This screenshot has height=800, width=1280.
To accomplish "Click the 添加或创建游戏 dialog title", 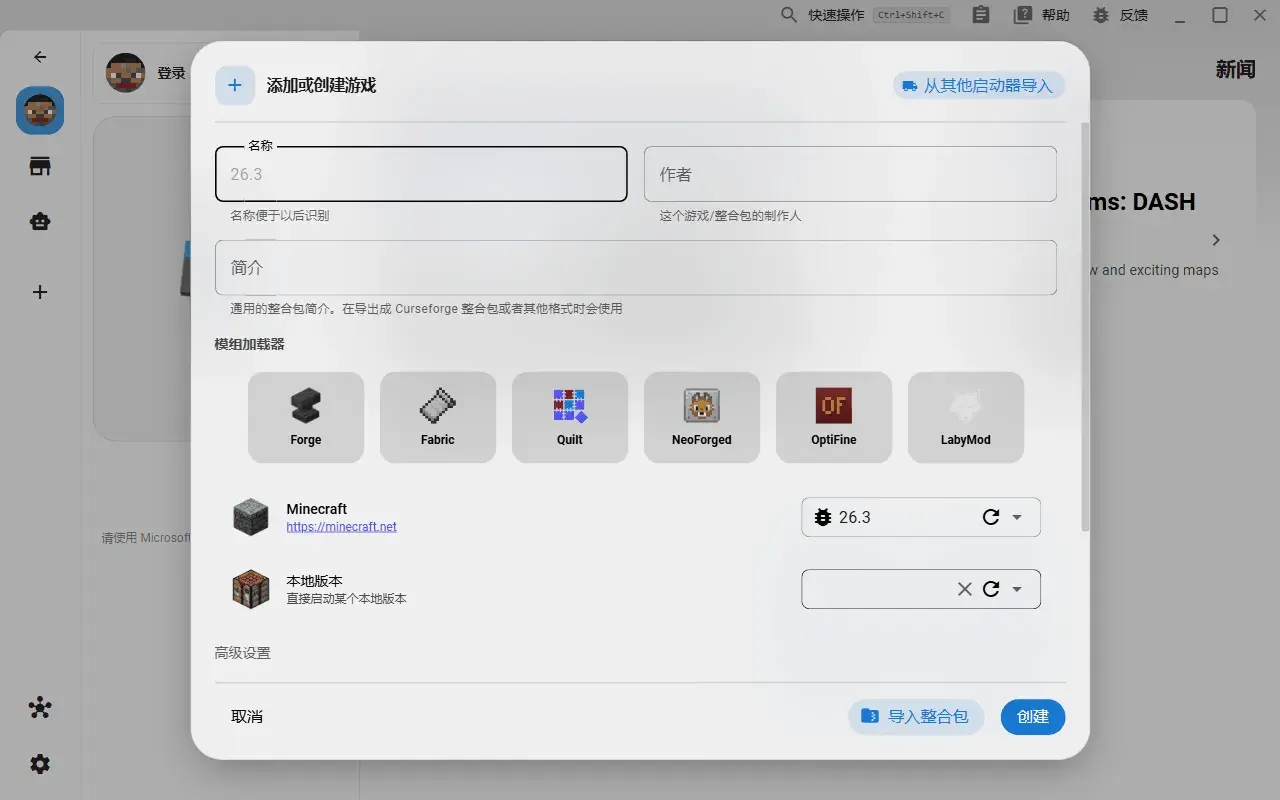I will click(321, 86).
